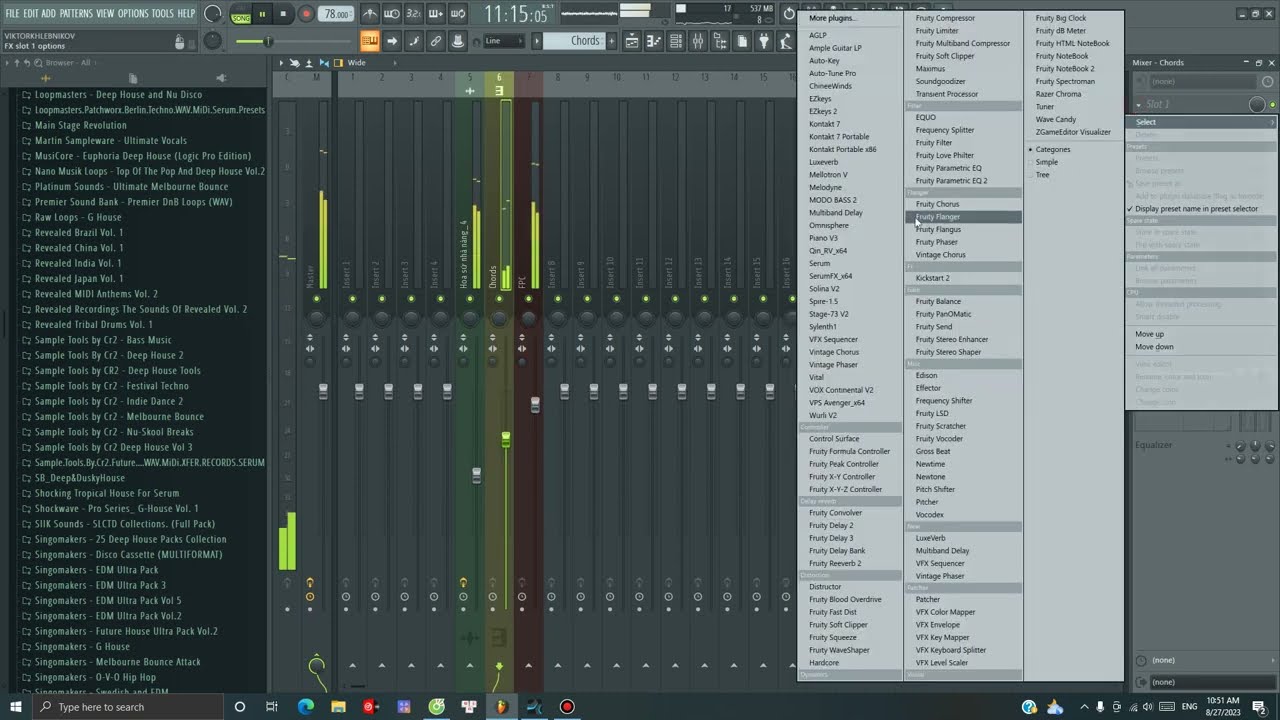This screenshot has height=720, width=1280.
Task: Open the plugin picker plug icon
Action: [x=764, y=41]
